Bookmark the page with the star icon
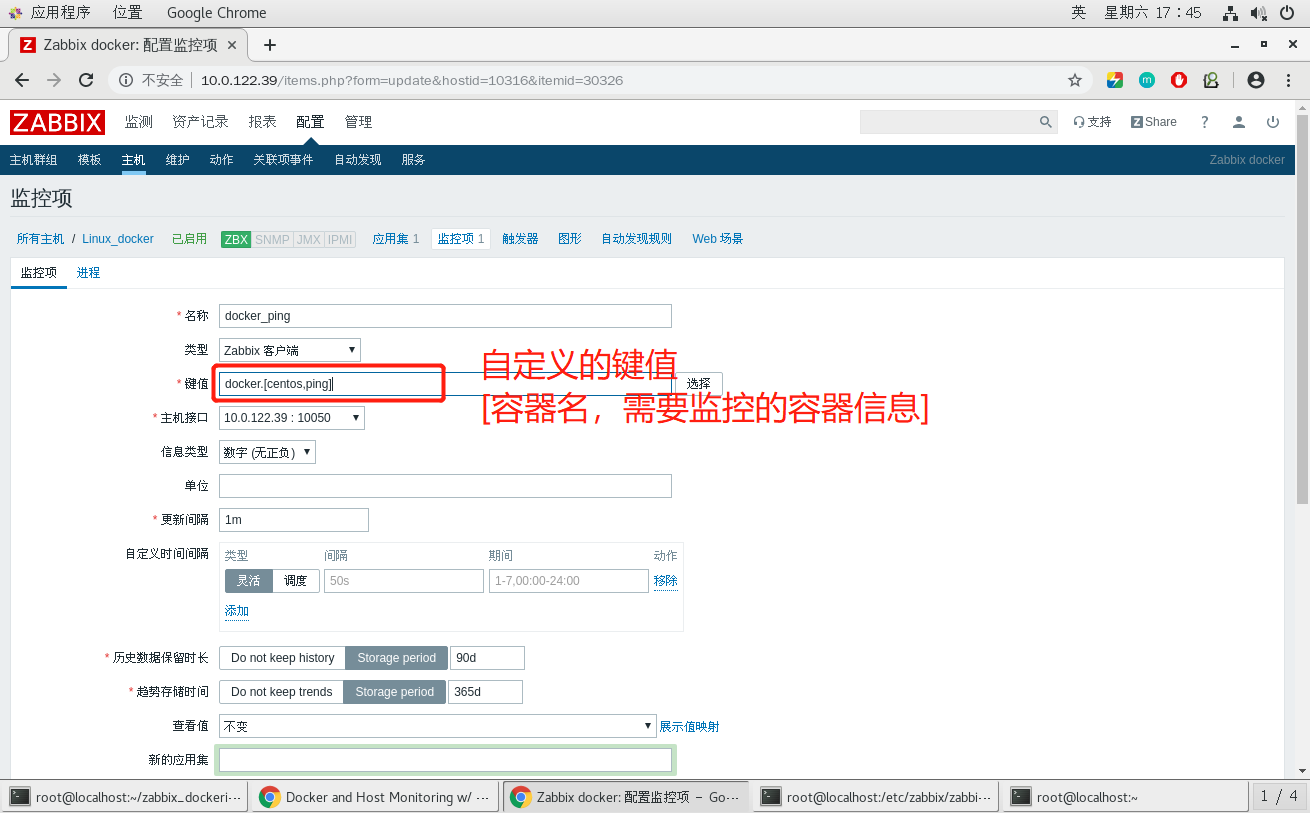 pos(1074,79)
